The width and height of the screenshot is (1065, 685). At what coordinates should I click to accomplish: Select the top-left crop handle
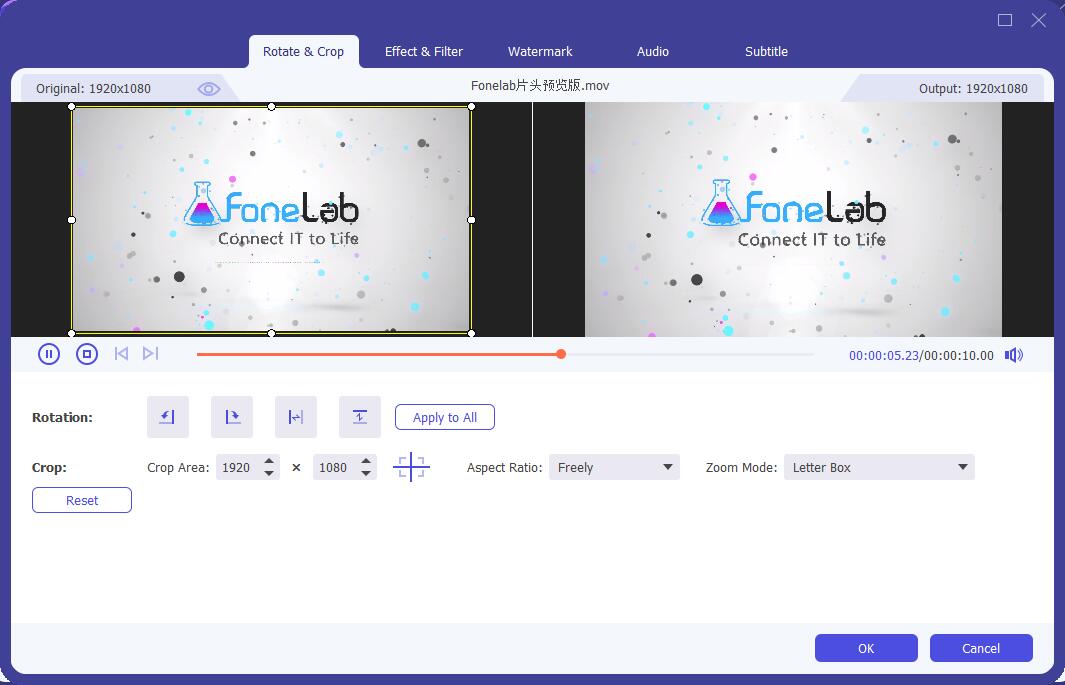(x=72, y=107)
